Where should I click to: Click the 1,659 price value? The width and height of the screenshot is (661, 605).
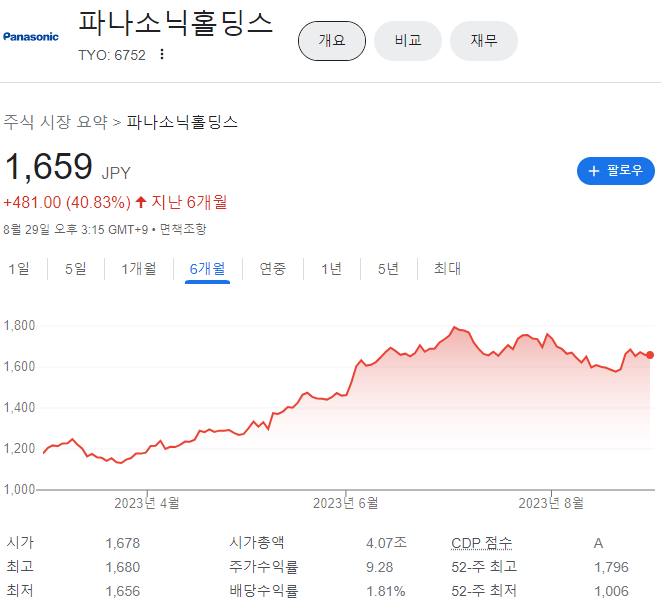(x=48, y=167)
